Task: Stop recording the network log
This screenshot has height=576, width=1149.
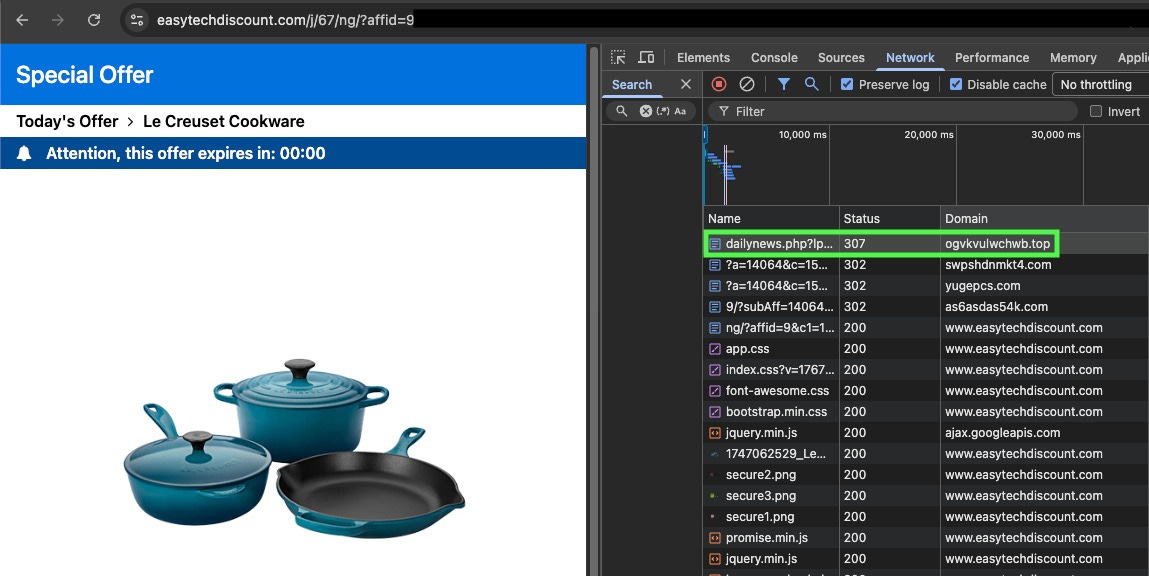Action: (719, 84)
